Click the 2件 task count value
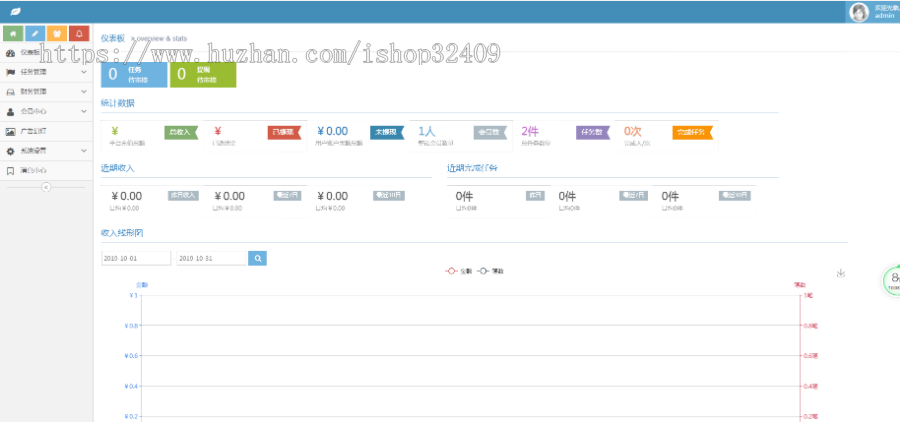 pos(530,131)
